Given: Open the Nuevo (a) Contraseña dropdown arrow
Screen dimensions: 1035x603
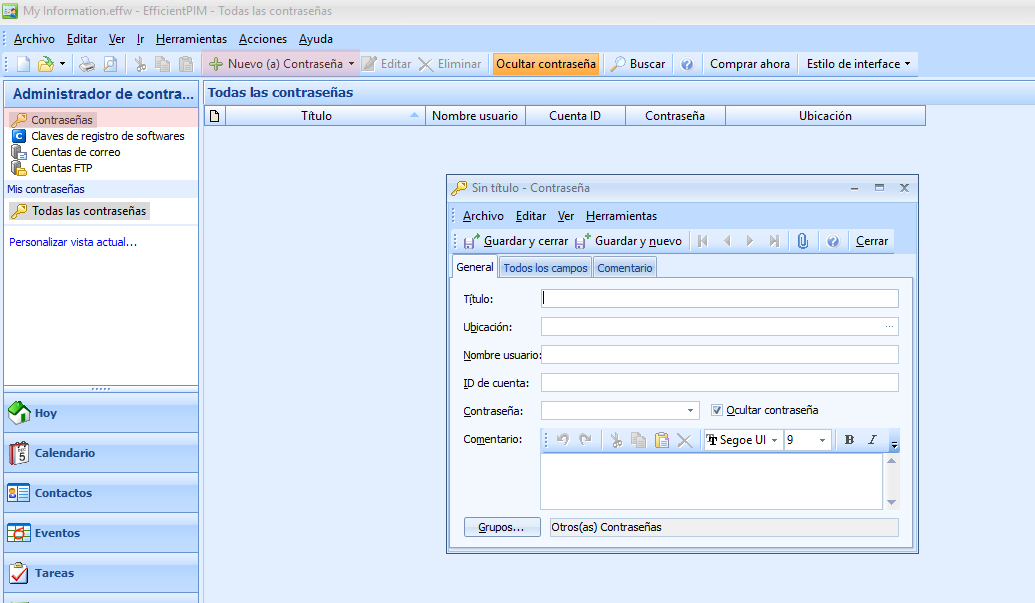Looking at the screenshot, I should coord(352,64).
